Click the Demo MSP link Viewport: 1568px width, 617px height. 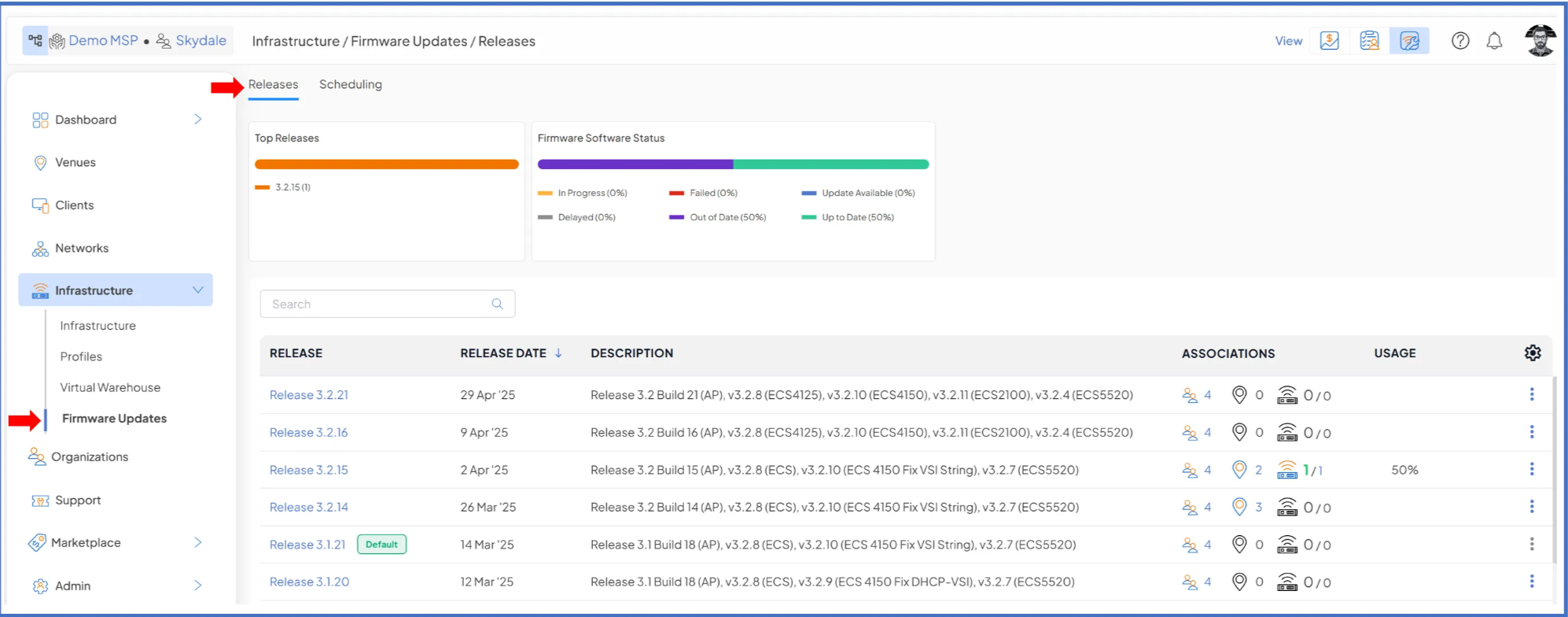(103, 40)
